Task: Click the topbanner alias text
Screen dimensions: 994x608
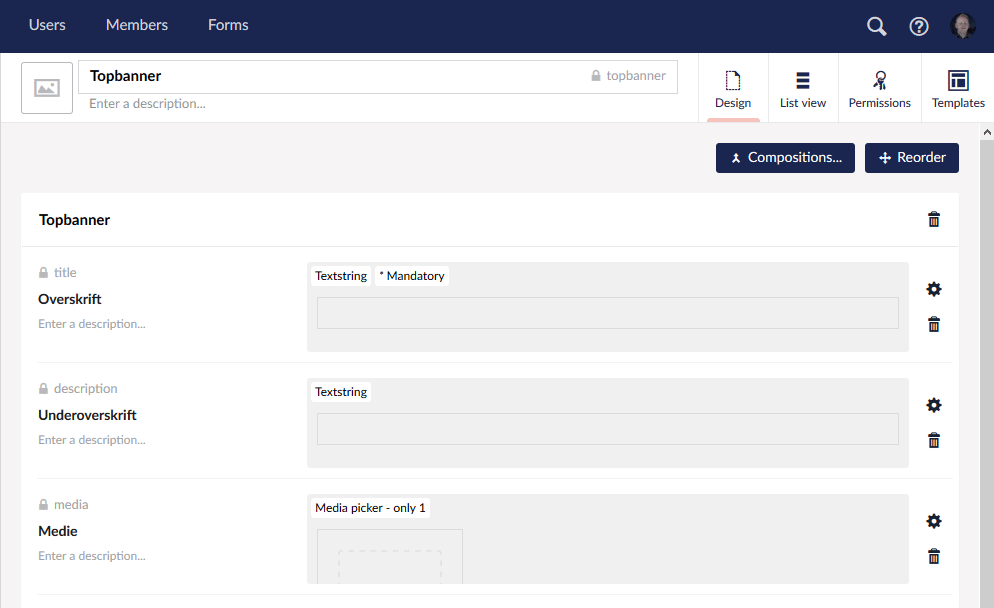Action: [x=636, y=75]
